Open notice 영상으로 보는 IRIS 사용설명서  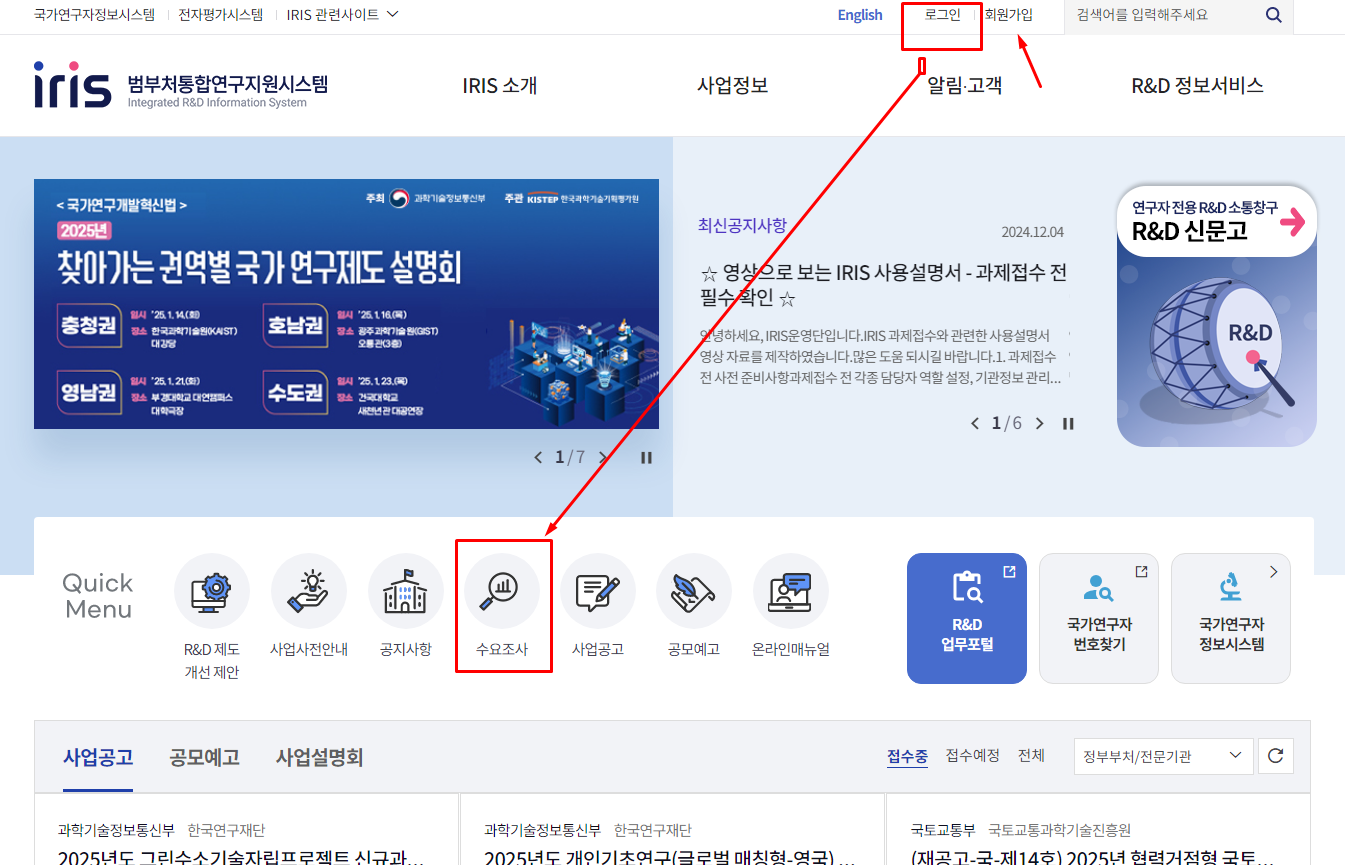point(883,285)
